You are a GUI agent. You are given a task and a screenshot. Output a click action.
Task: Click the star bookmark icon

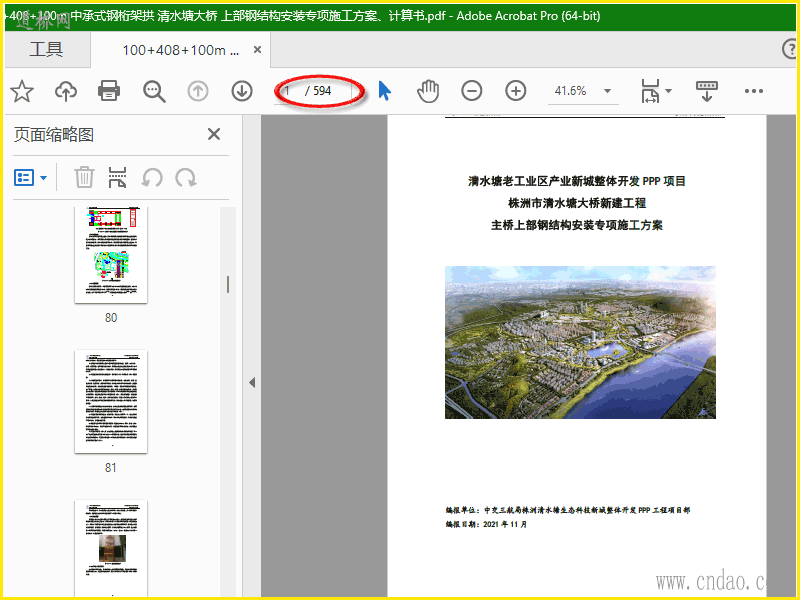[22, 91]
